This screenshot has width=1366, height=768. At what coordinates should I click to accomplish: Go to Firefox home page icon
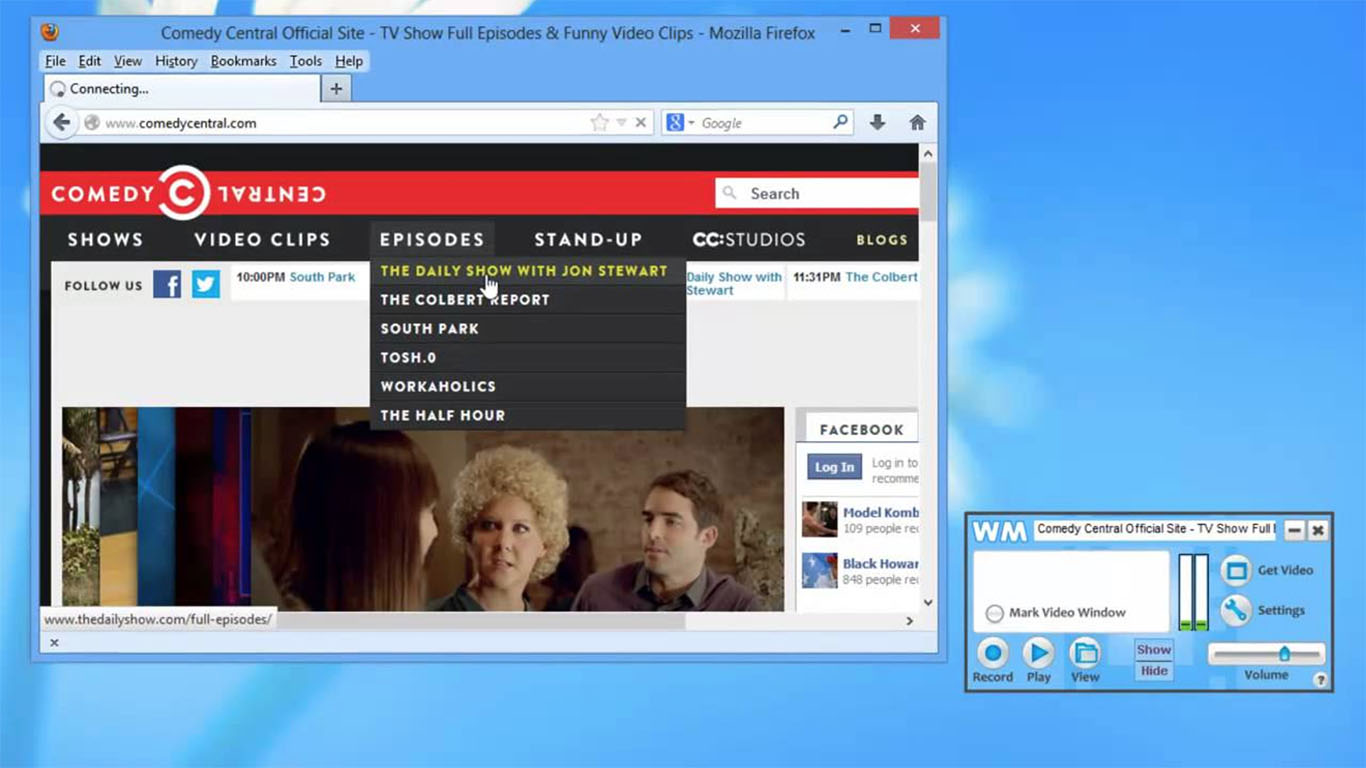917,123
